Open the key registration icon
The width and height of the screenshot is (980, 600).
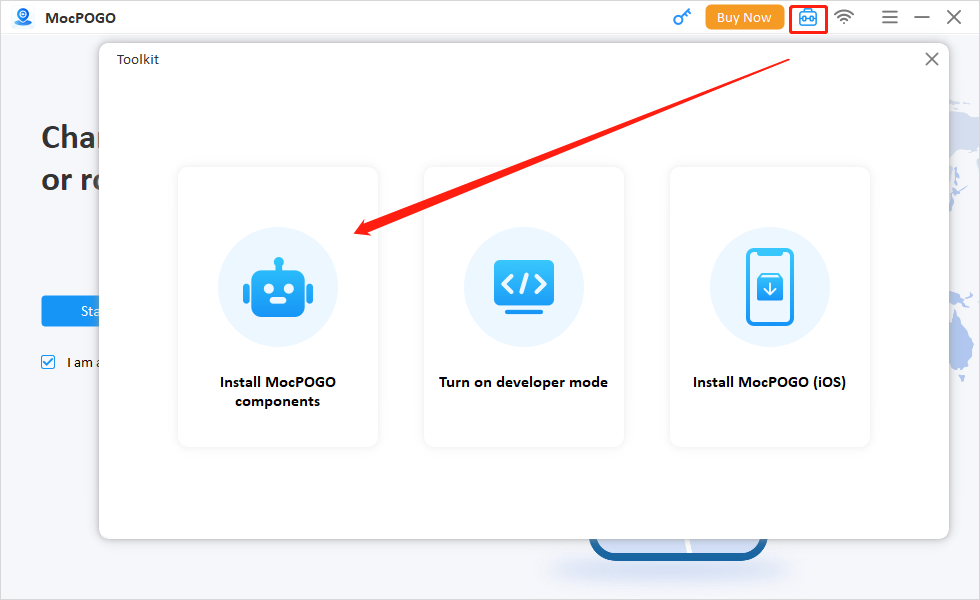pyautogui.click(x=682, y=17)
